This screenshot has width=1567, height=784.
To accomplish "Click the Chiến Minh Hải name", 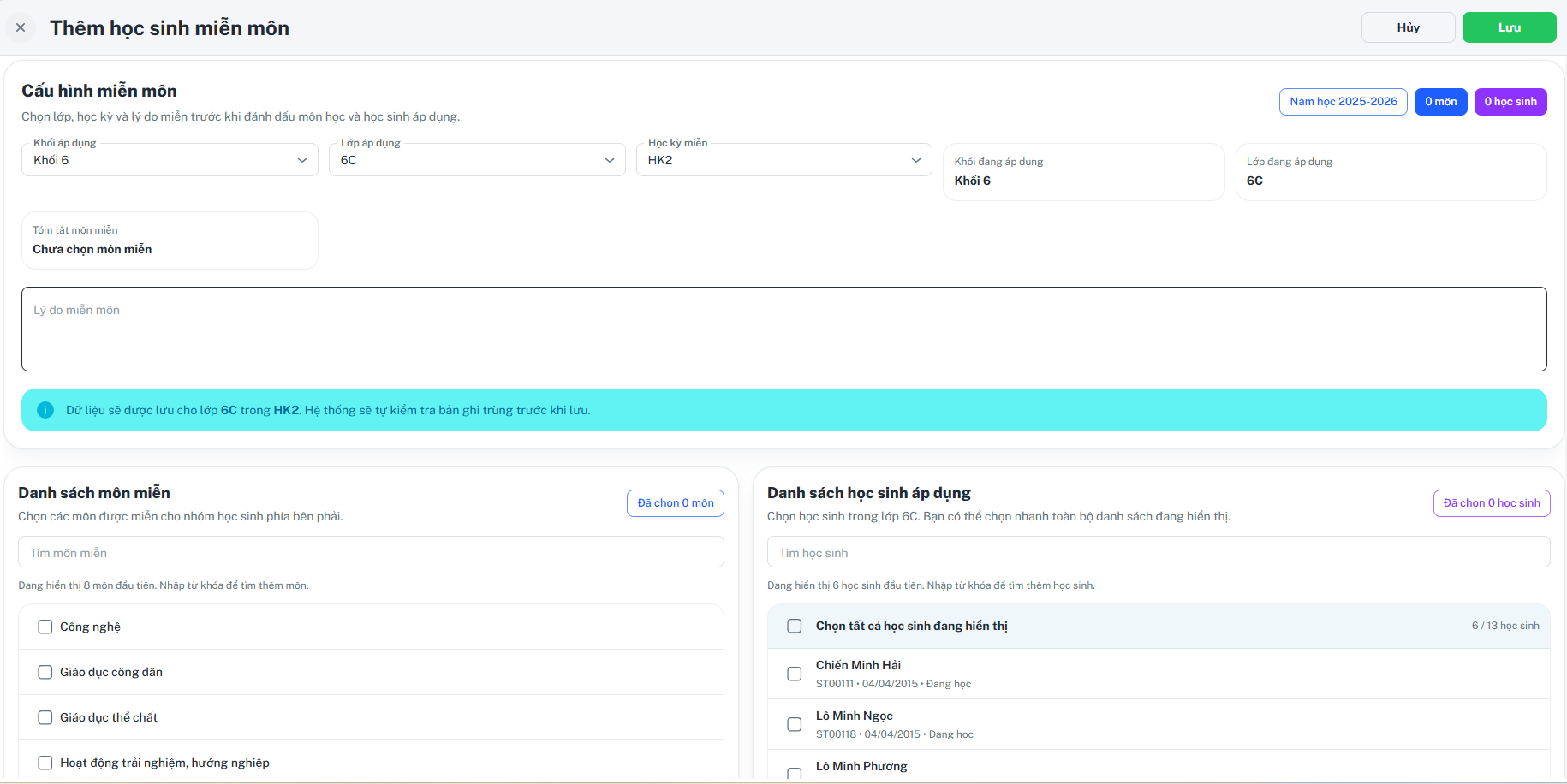I will point(858,665).
